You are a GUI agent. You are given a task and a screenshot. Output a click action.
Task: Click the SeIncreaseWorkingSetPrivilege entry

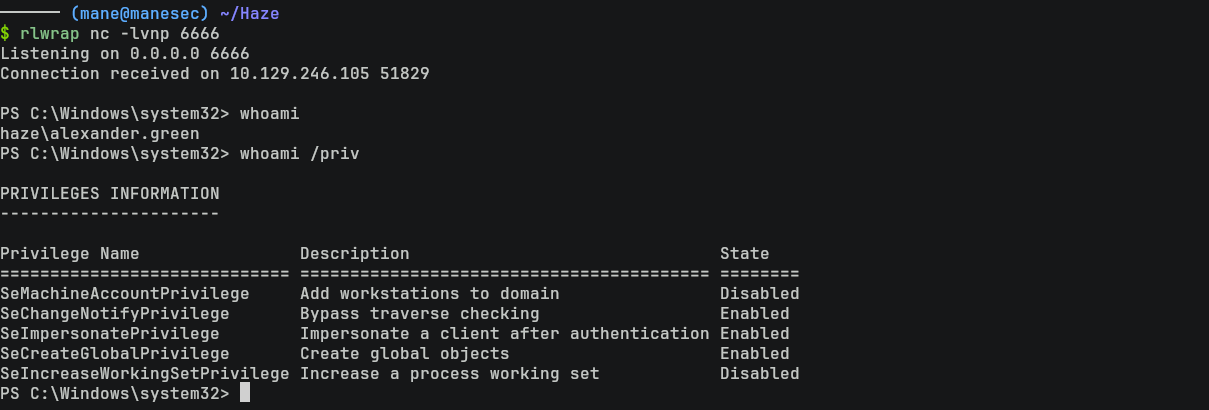[x=145, y=374]
